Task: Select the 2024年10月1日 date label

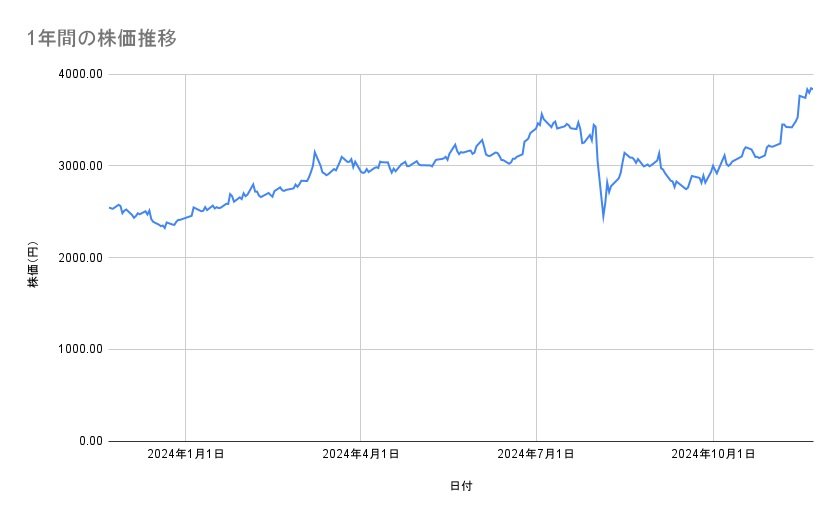Action: pos(713,454)
